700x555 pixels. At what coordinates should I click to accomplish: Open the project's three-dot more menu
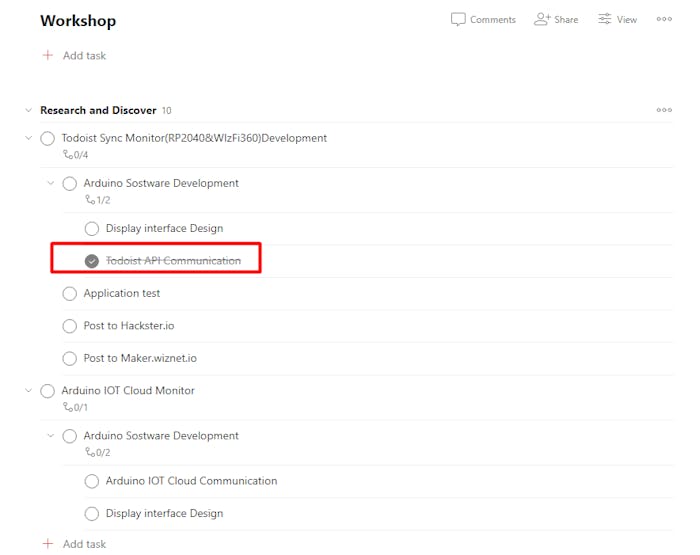pos(664,19)
